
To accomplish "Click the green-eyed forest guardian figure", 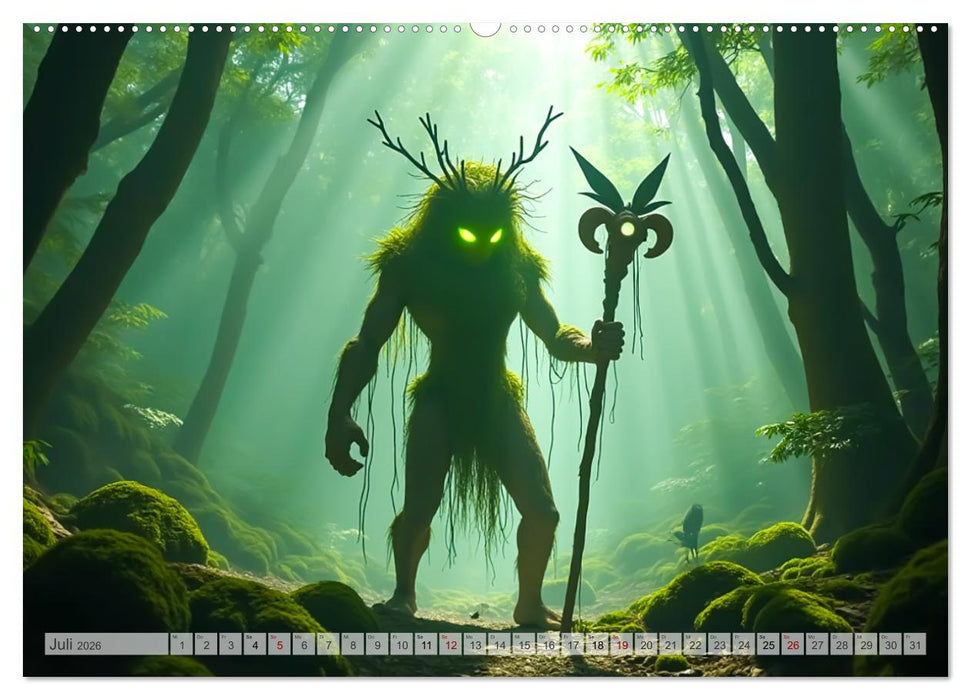I will (x=460, y=350).
